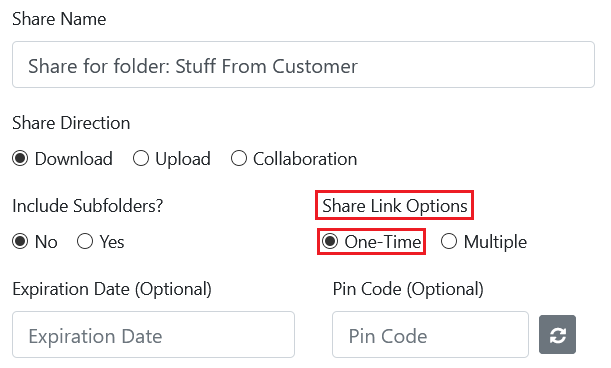This screenshot has width=611, height=368.
Task: Click into the Share Name text field
Action: (303, 65)
